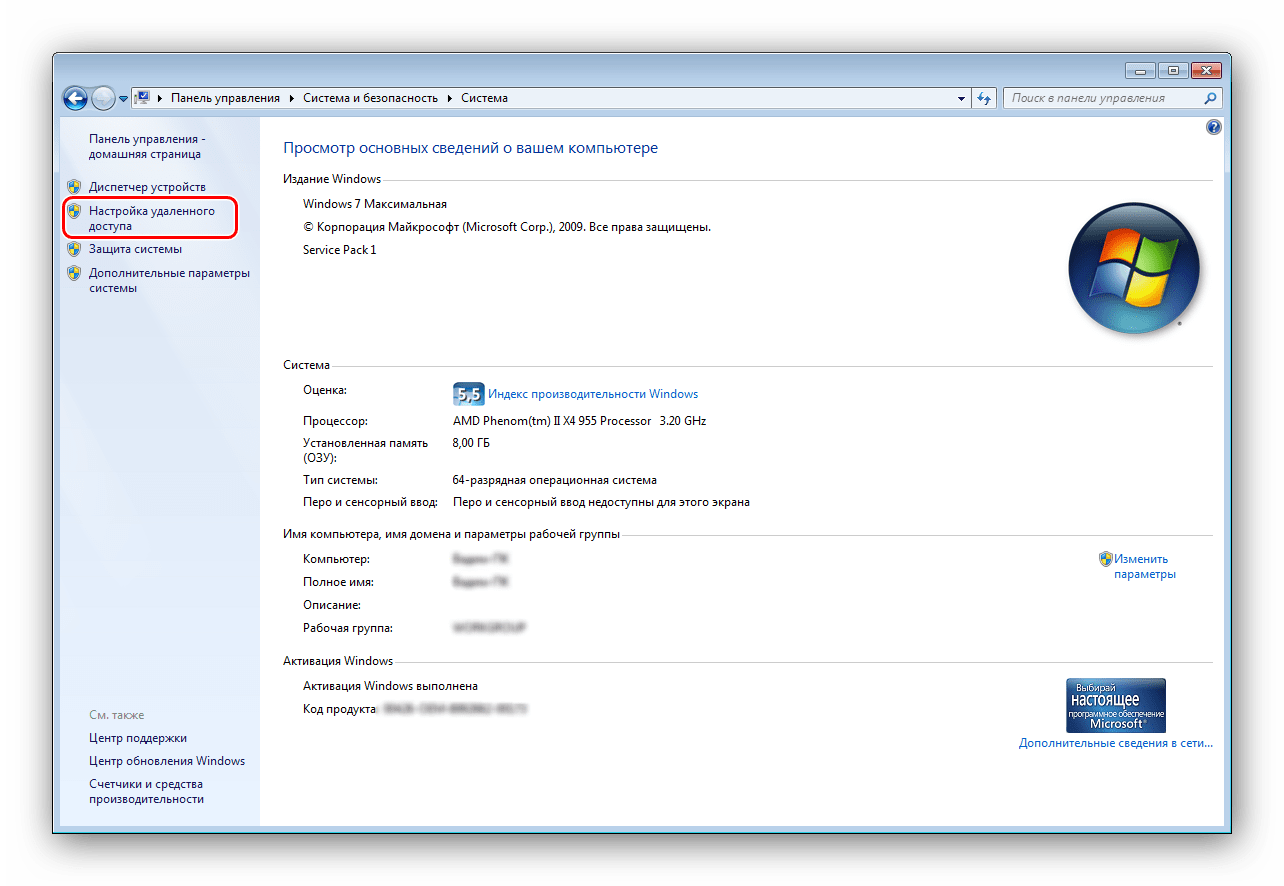Viewport: 1284px width, 886px height.
Task: Click the 'Просмотр основных сведений о вашем компьютере' heading
Action: click(x=470, y=148)
